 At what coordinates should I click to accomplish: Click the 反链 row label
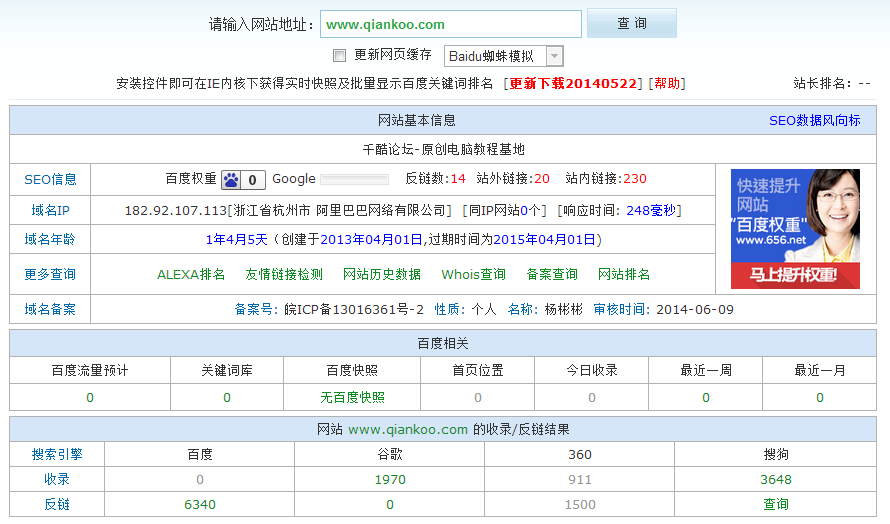click(x=57, y=504)
